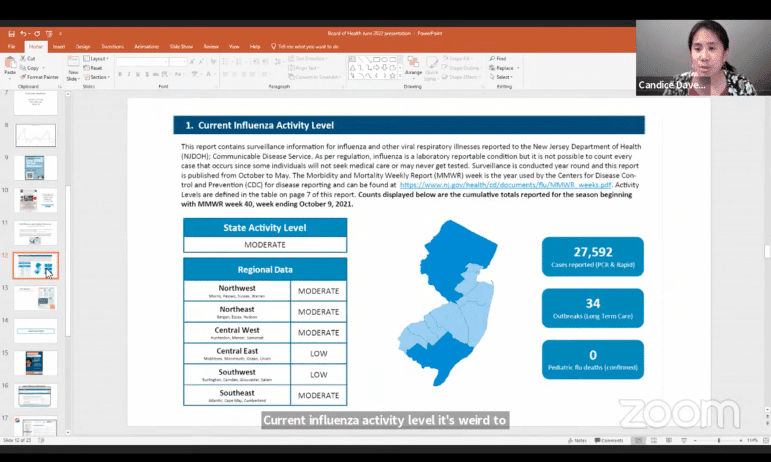Open the Layout dropdown
The image size is (771, 462).
pyautogui.click(x=96, y=58)
